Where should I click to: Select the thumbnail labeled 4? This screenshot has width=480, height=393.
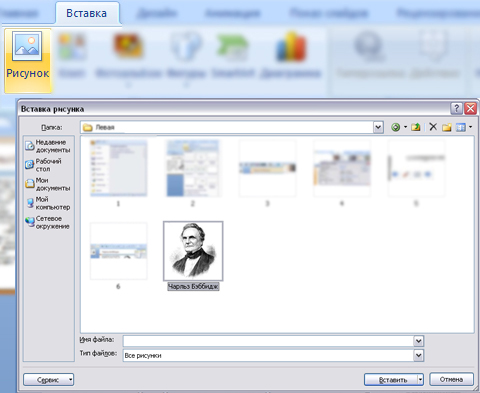[x=342, y=168]
